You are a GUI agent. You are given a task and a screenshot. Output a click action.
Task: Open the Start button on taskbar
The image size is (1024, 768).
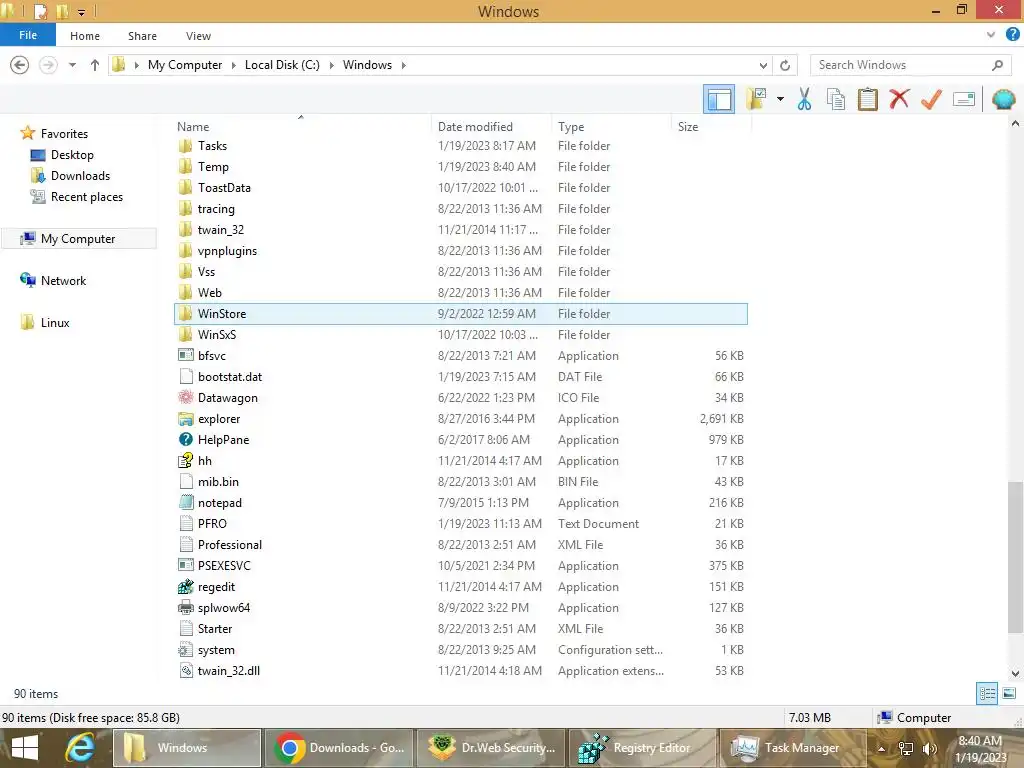[x=25, y=748]
